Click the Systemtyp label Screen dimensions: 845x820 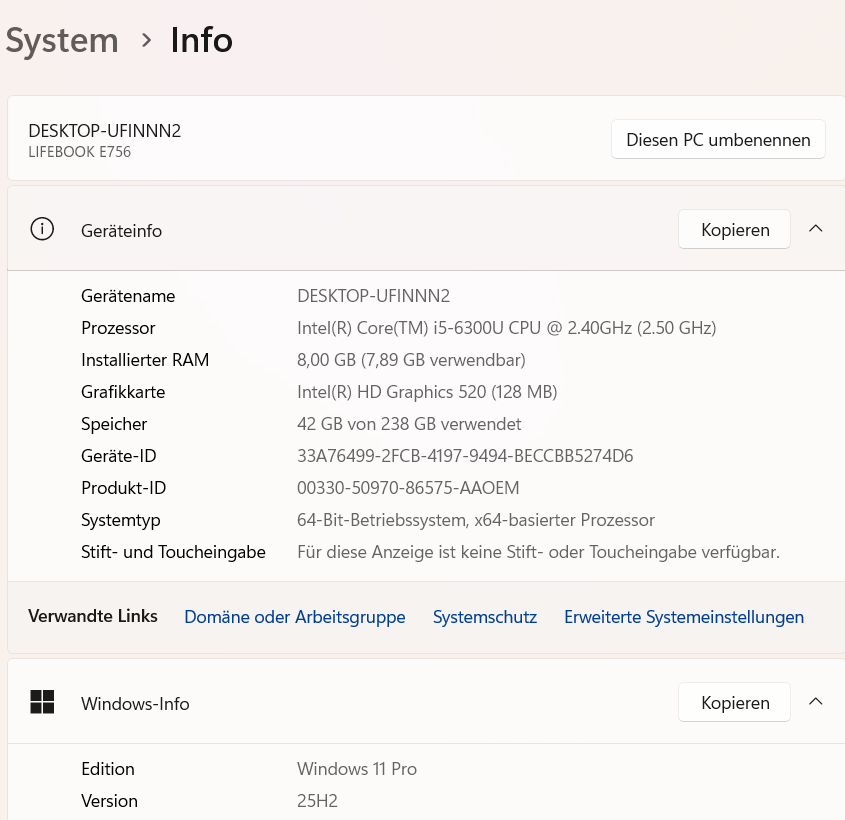tap(121, 520)
